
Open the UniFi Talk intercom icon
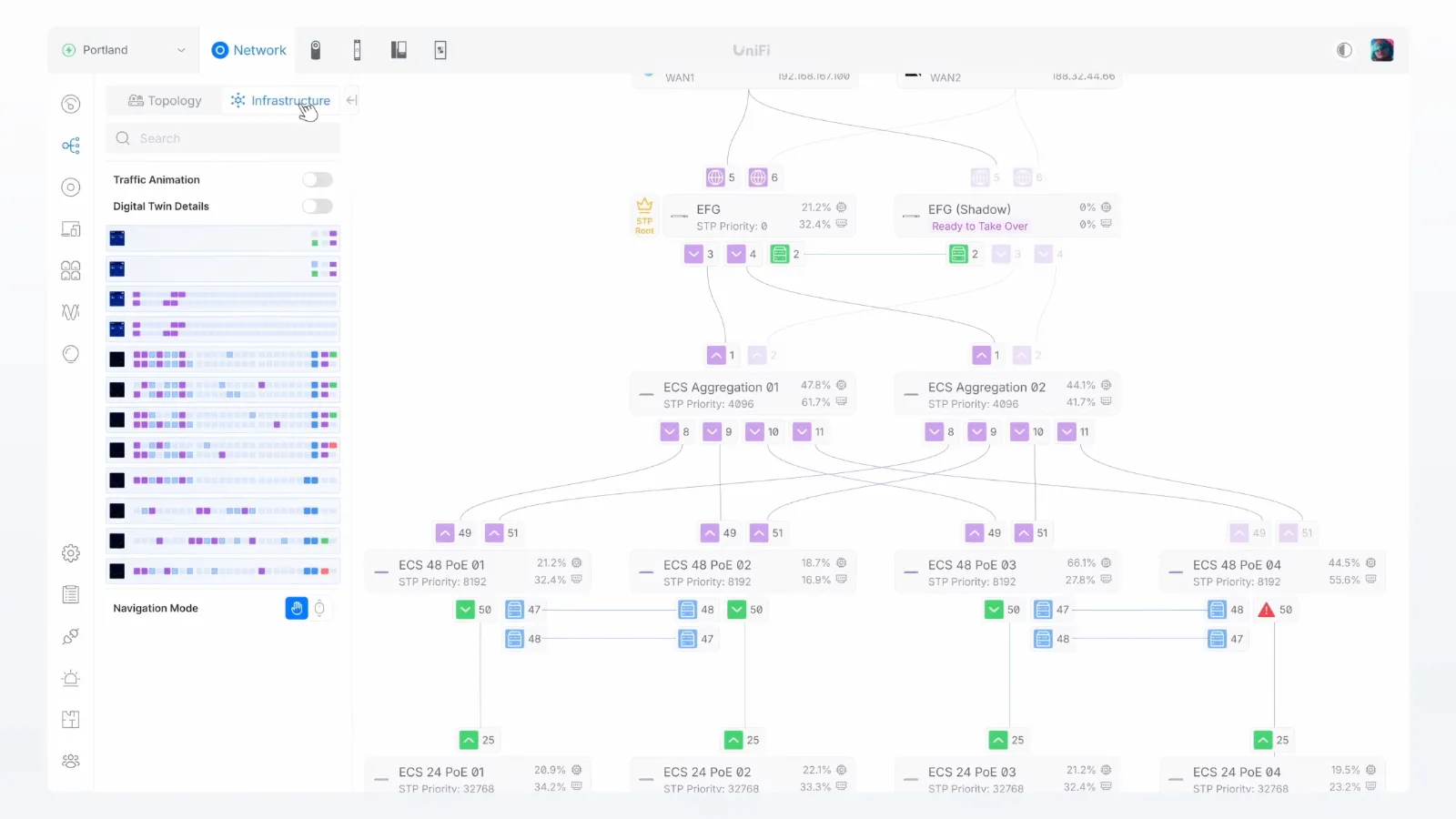coord(399,50)
